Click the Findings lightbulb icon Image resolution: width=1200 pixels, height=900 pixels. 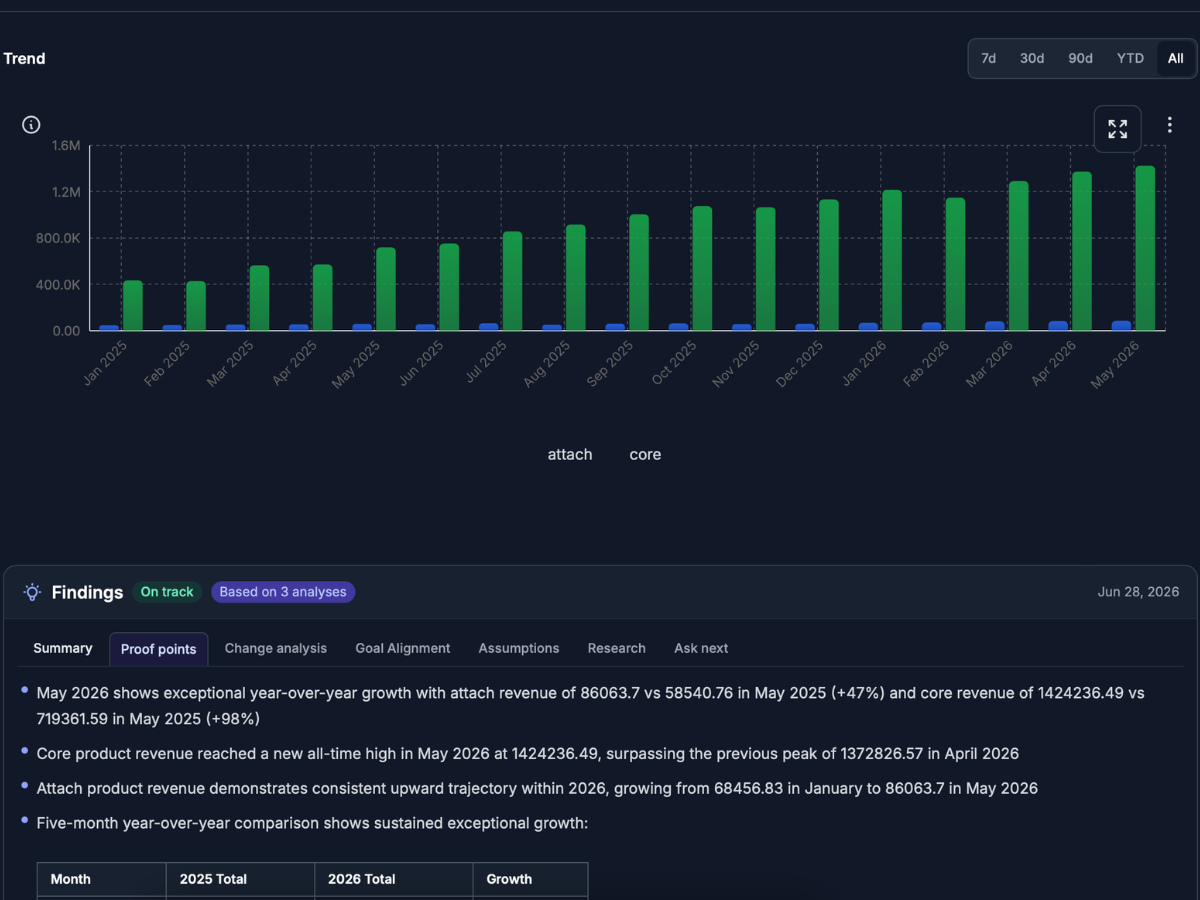[32, 592]
